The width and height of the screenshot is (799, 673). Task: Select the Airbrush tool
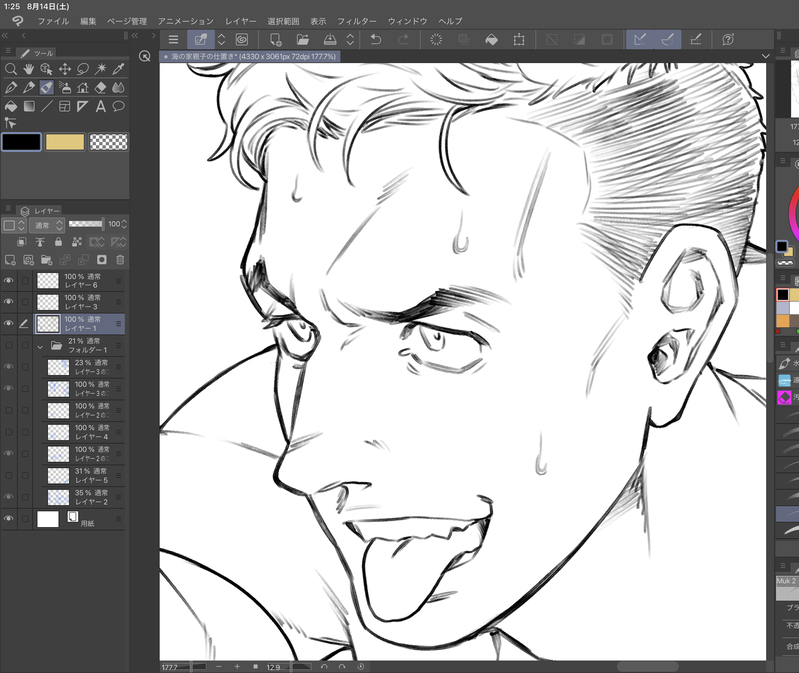point(65,88)
